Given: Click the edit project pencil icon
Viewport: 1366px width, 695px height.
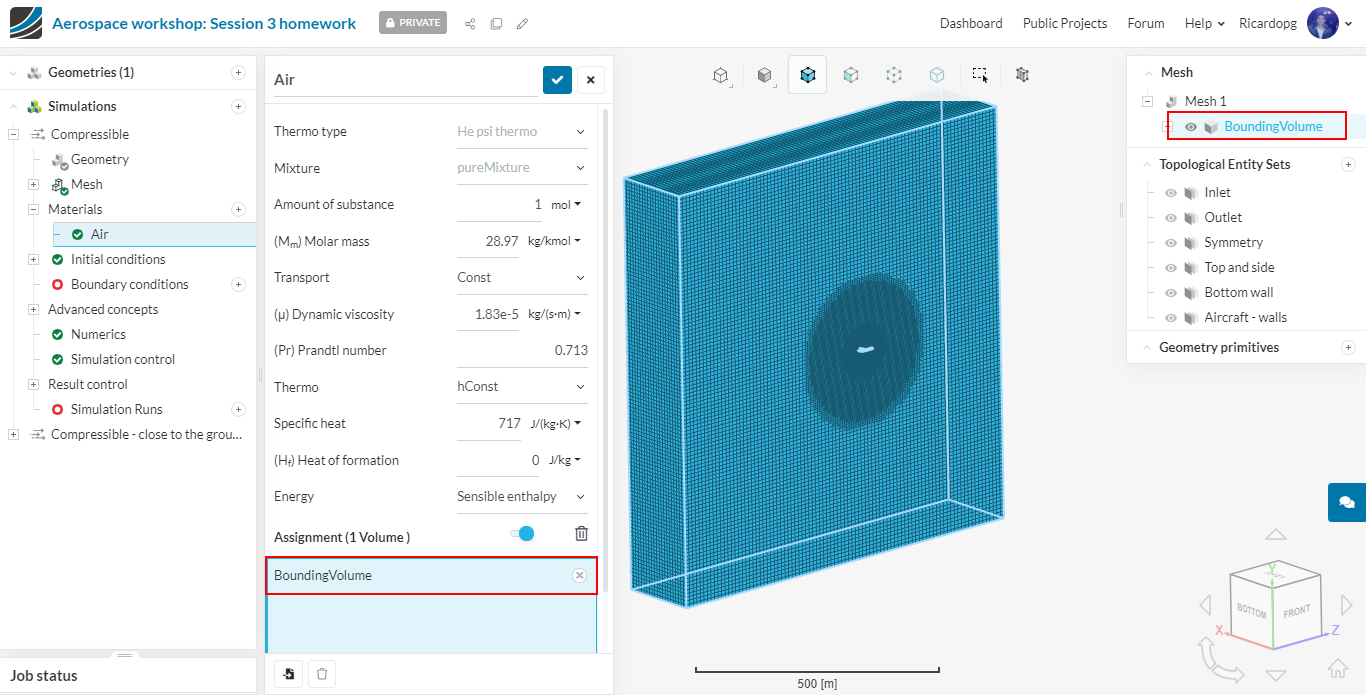Looking at the screenshot, I should tap(522, 23).
